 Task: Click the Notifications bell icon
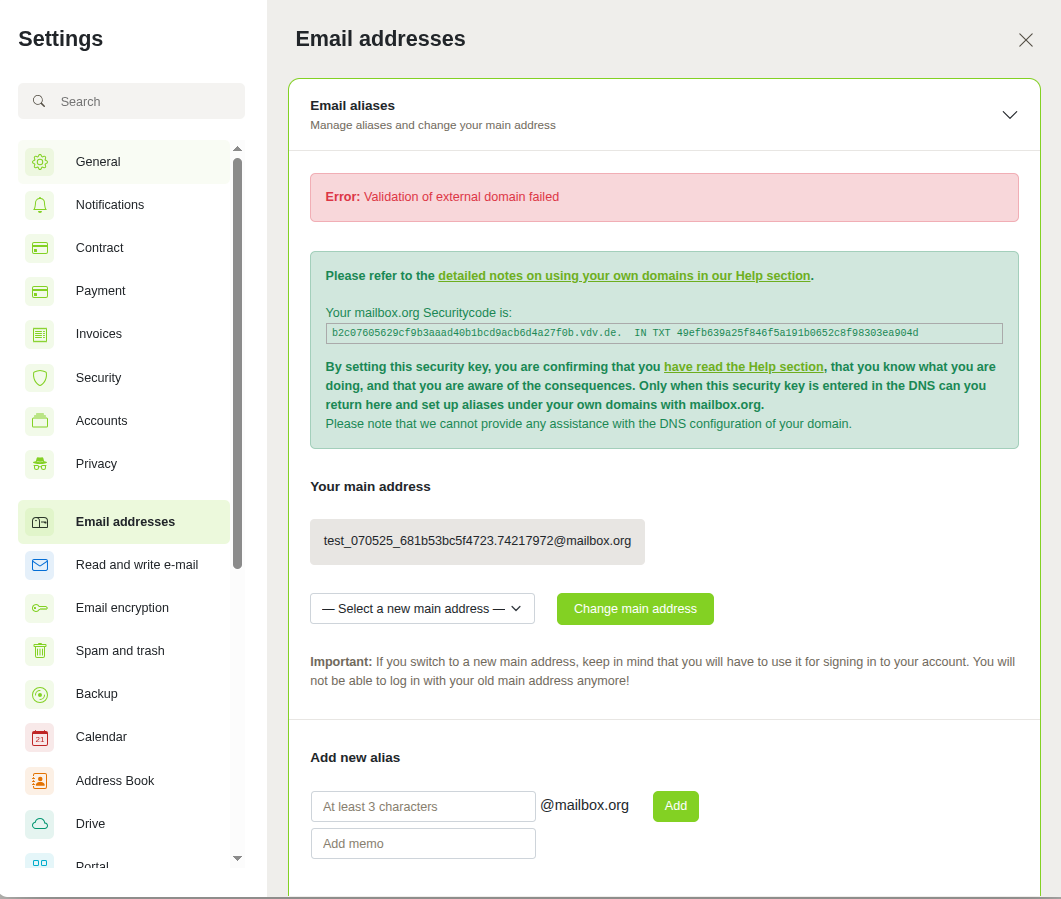tap(40, 205)
